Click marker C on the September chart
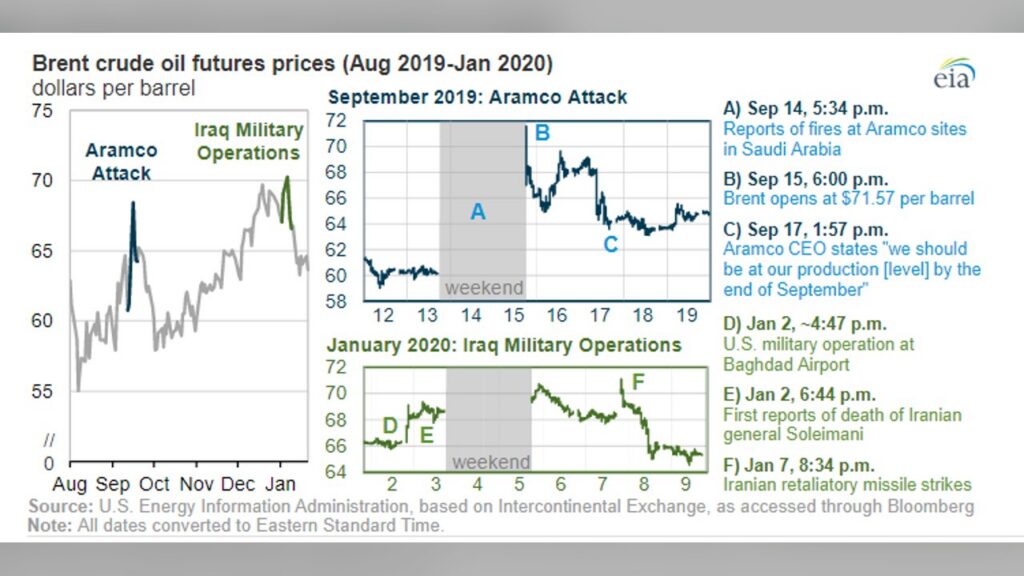 click(x=610, y=245)
